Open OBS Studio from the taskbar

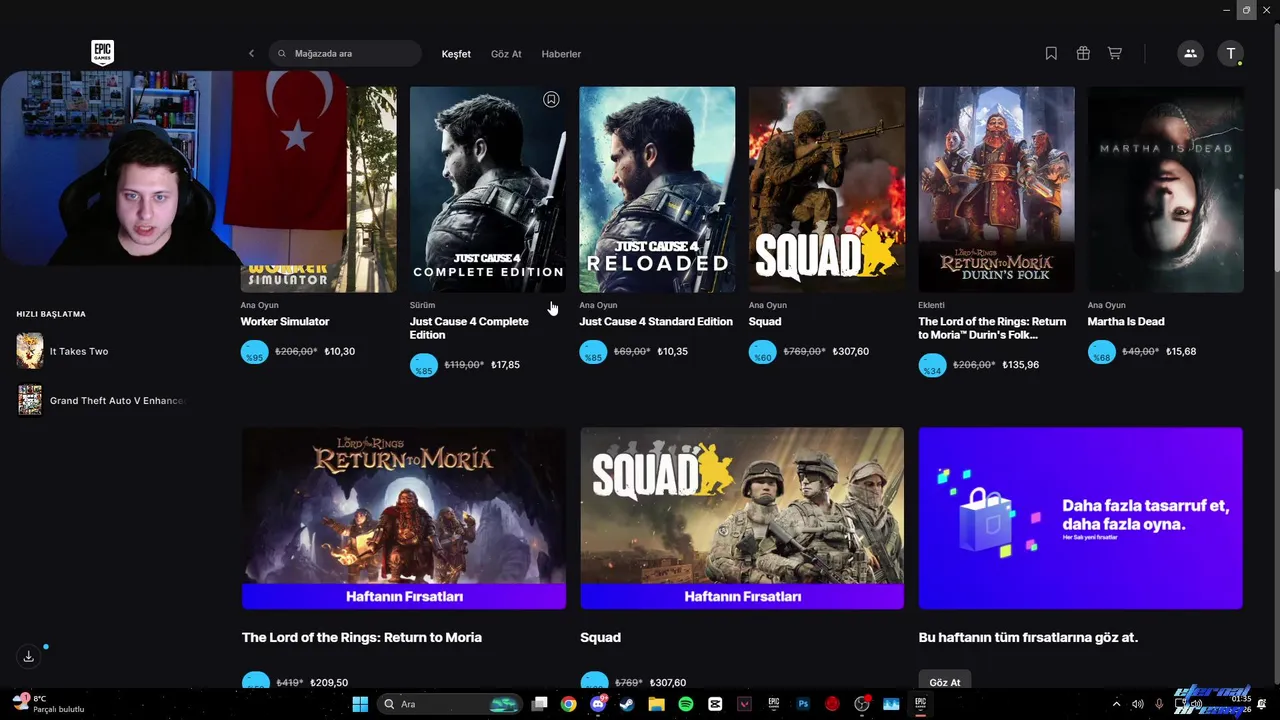pos(861,704)
